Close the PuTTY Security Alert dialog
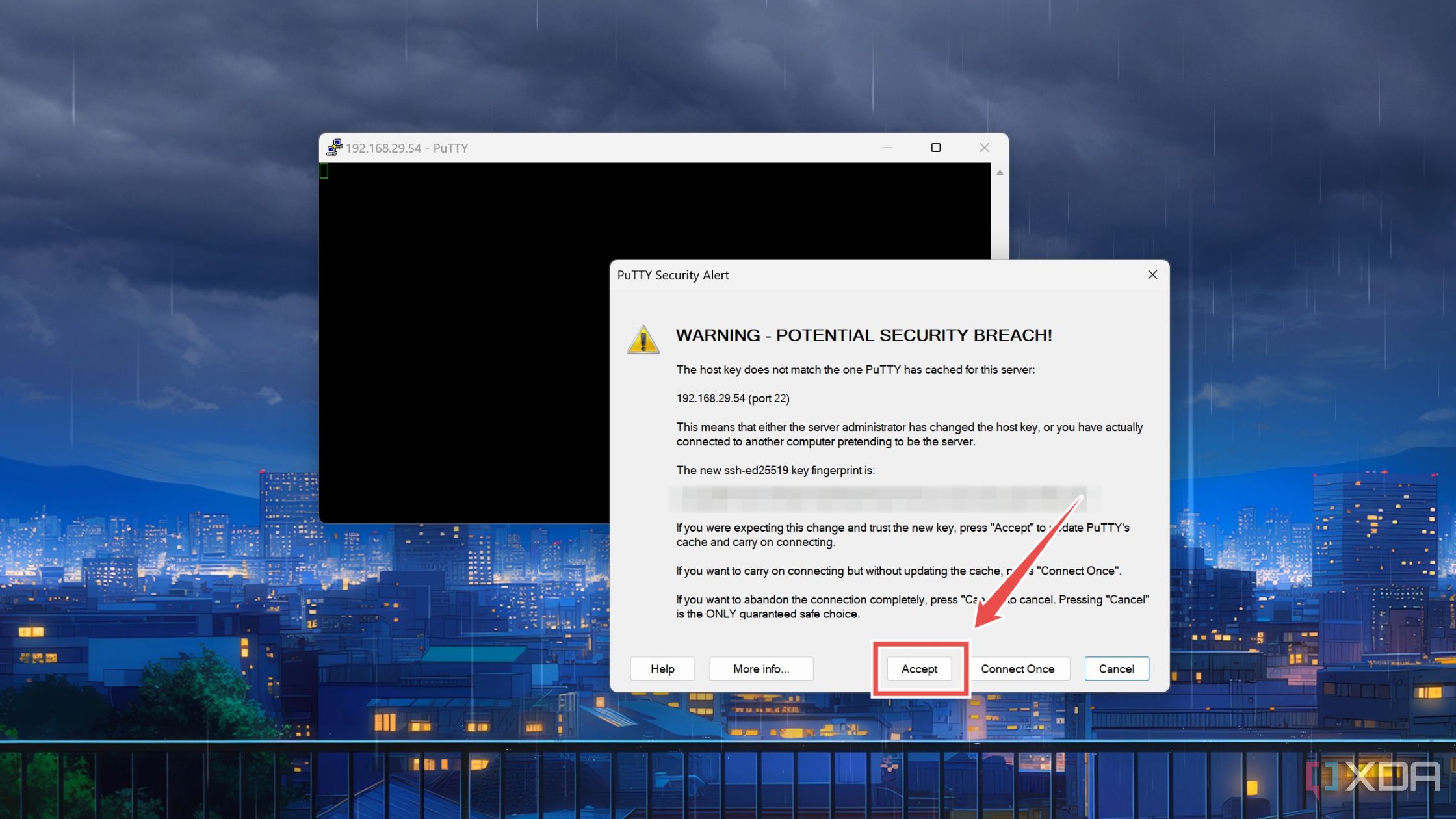Image resolution: width=1456 pixels, height=819 pixels. (1152, 275)
